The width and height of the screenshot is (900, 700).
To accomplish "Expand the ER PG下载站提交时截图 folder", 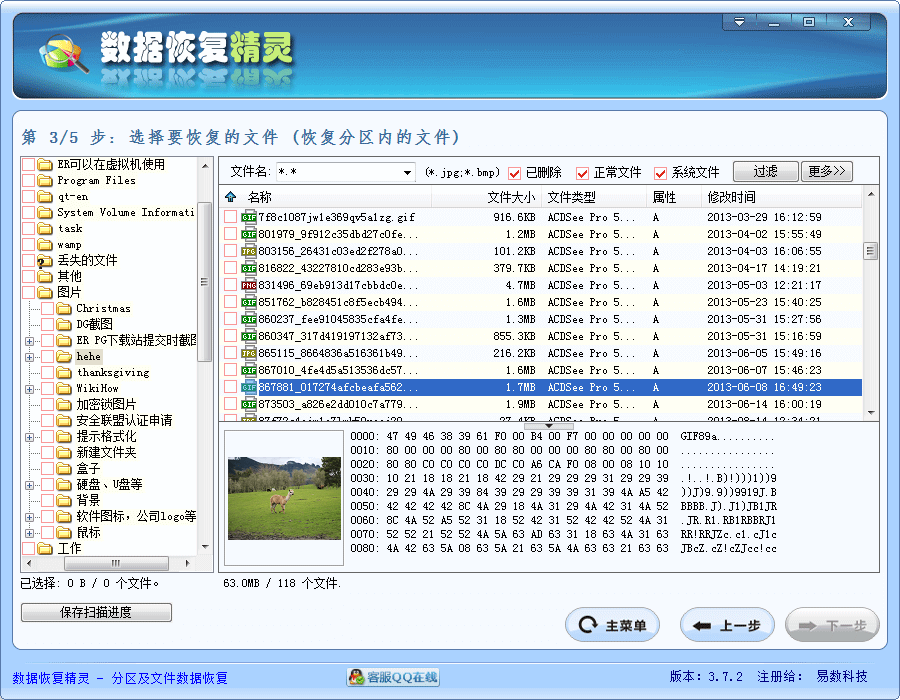I will click(29, 341).
